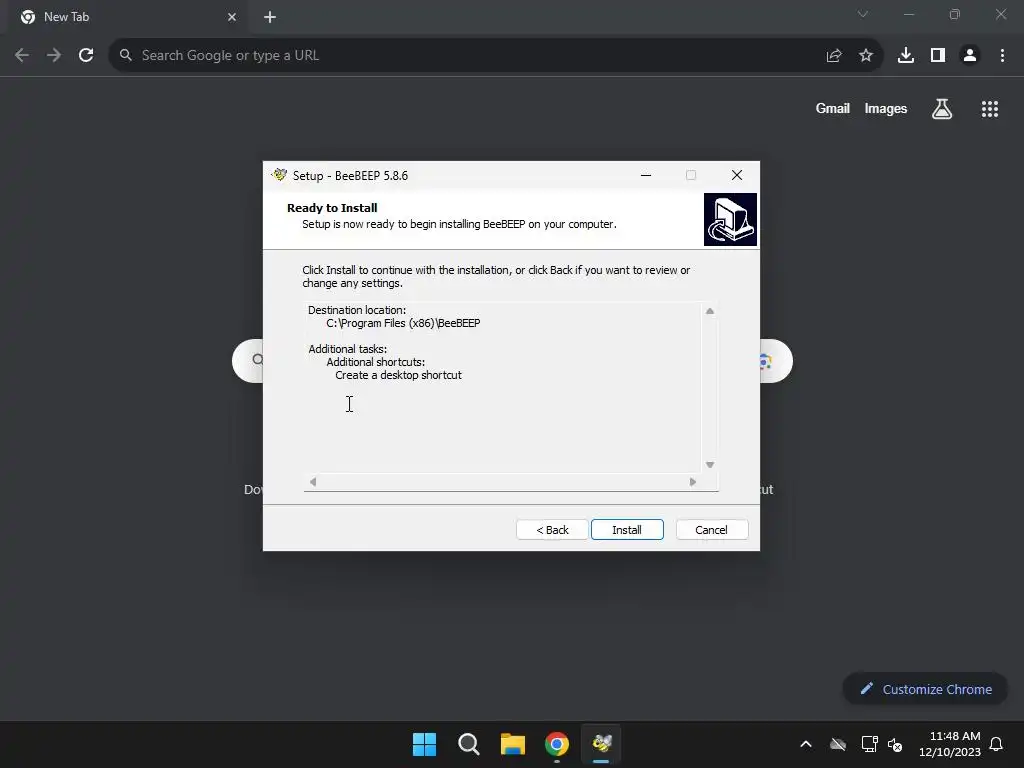The image size is (1024, 768).
Task: Minimize the Chrome window
Action: [x=908, y=14]
